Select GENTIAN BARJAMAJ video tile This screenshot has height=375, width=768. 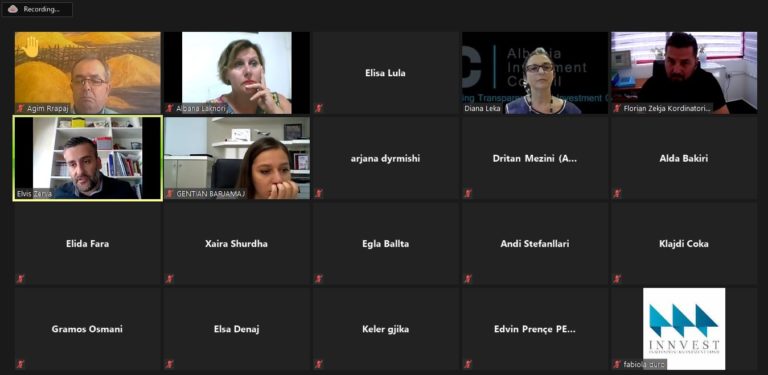(x=237, y=158)
